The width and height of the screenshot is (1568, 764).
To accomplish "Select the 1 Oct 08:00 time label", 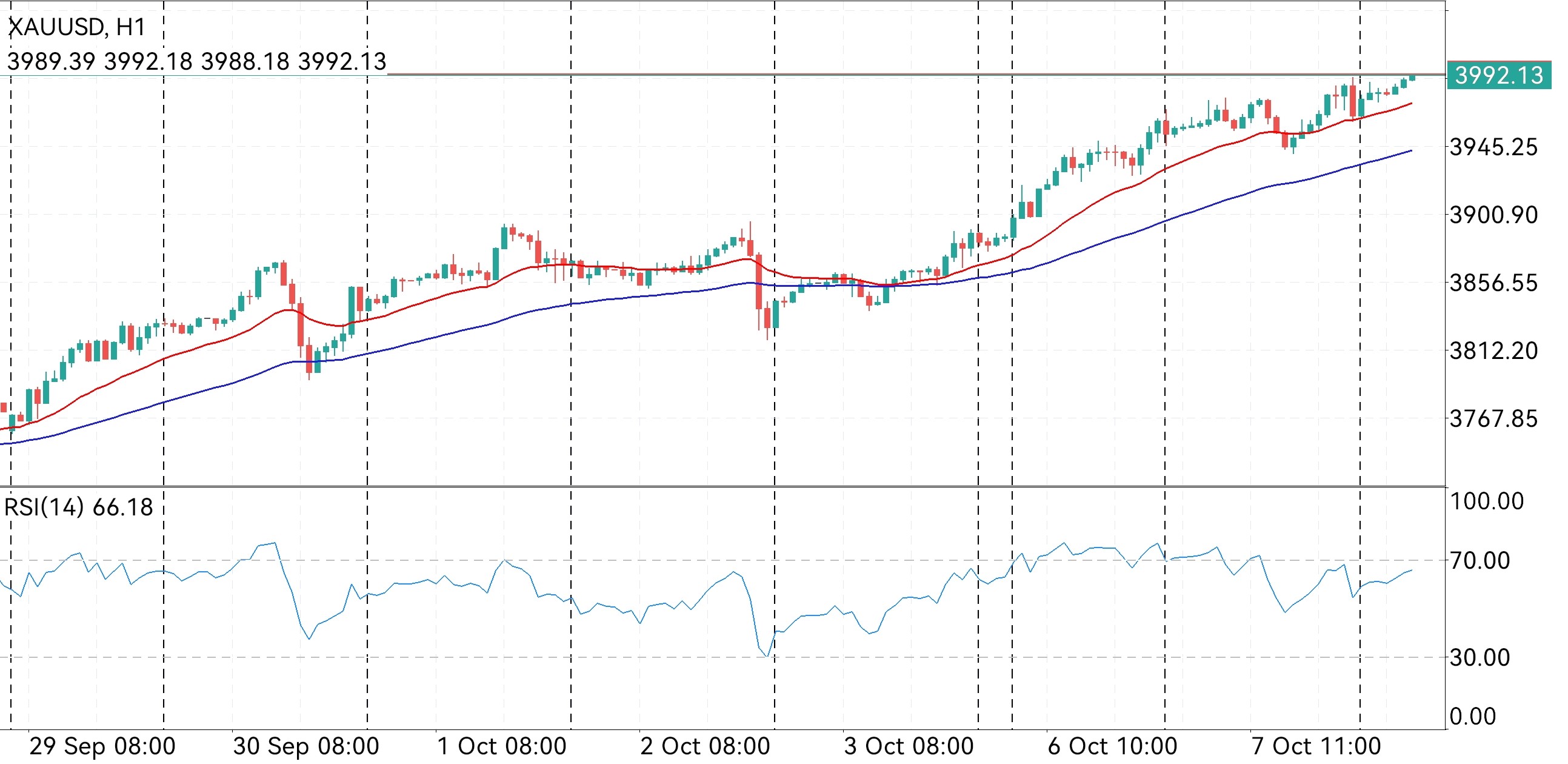I will [502, 746].
